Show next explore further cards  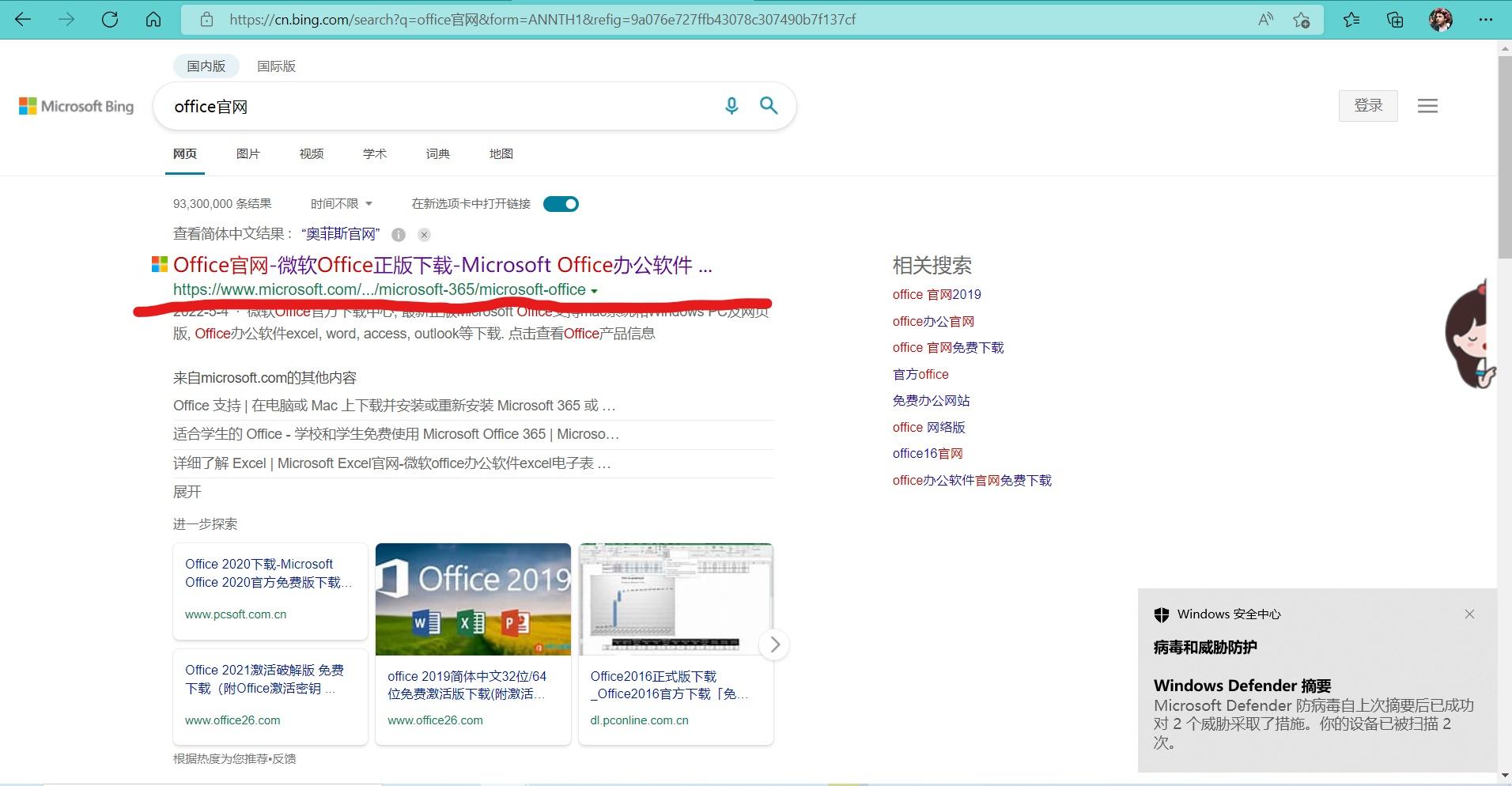[x=775, y=644]
